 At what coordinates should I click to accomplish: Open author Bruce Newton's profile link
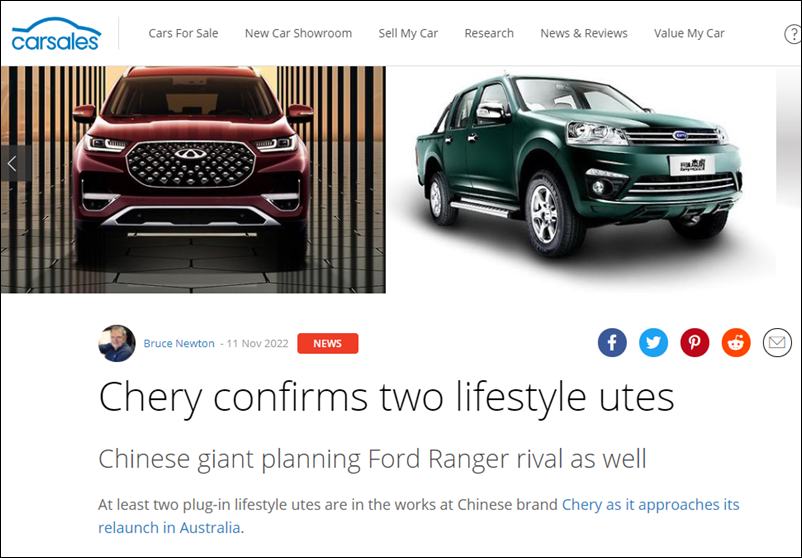(179, 343)
